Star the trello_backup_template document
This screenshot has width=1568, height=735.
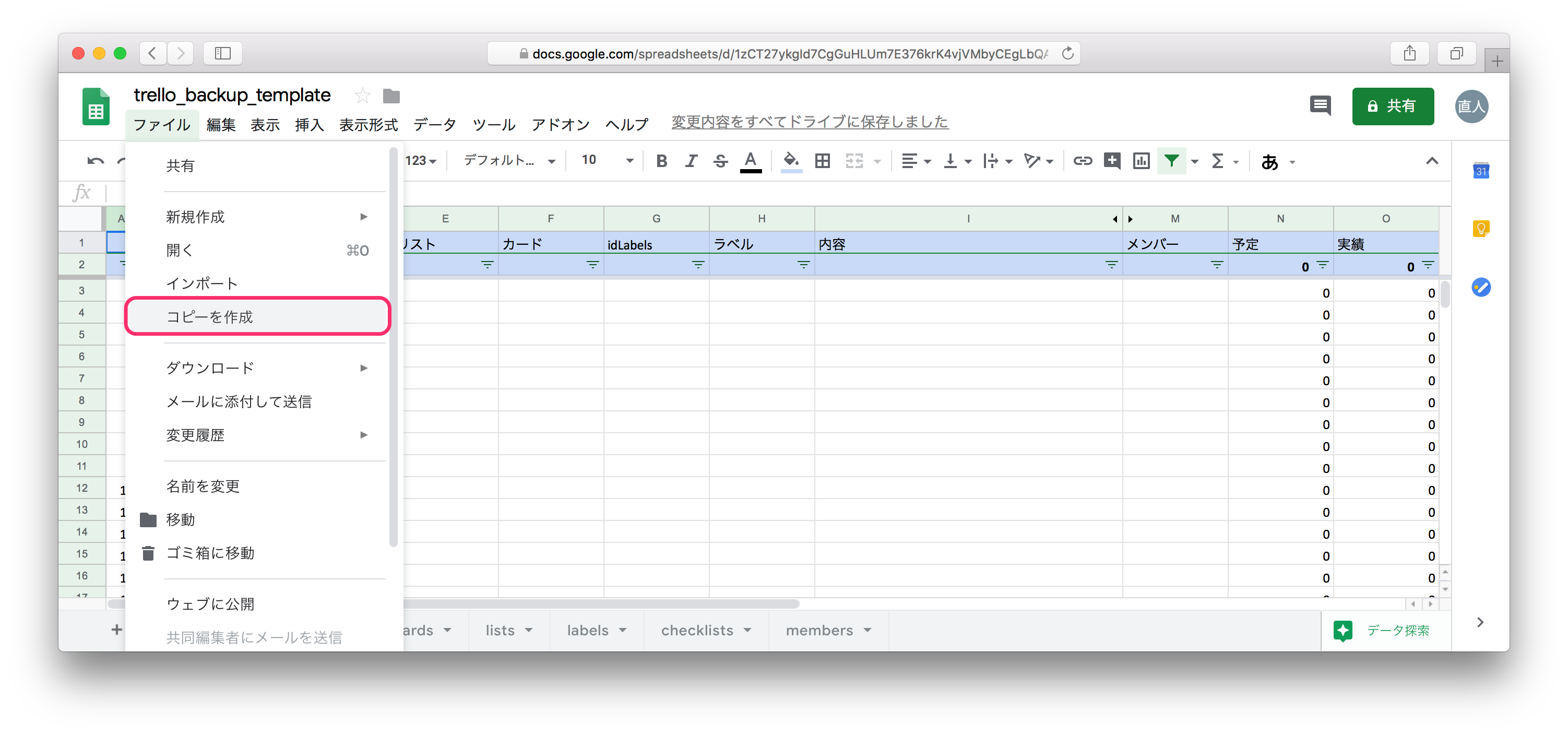coord(362,96)
